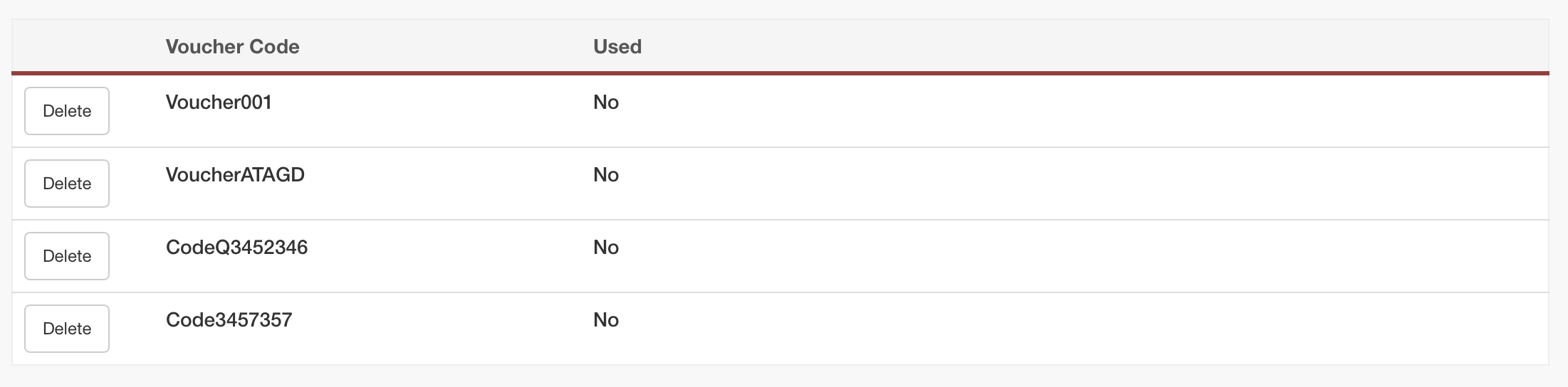Delete the Voucher001 voucher

pyautogui.click(x=67, y=111)
